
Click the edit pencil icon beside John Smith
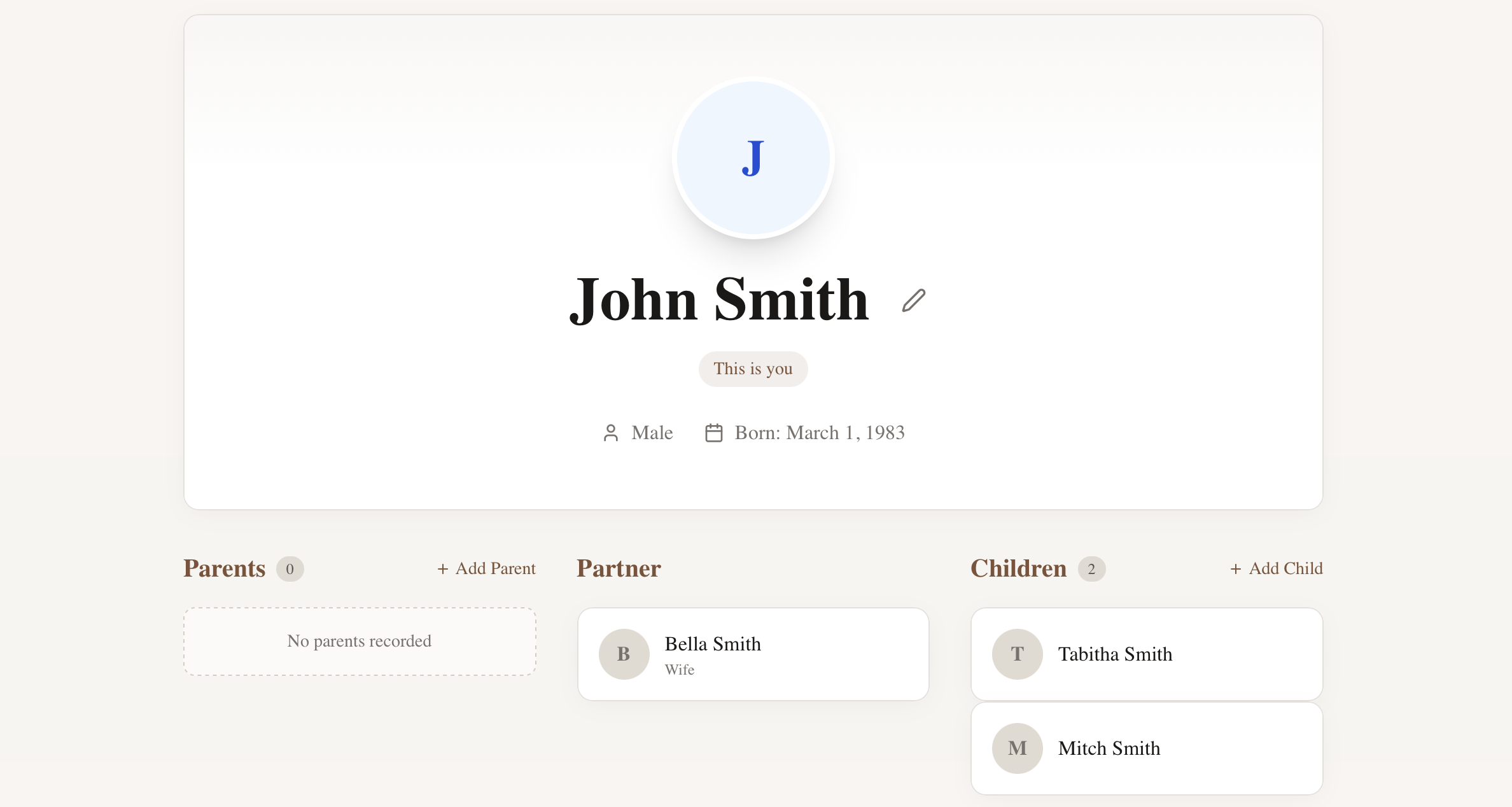pyautogui.click(x=913, y=300)
